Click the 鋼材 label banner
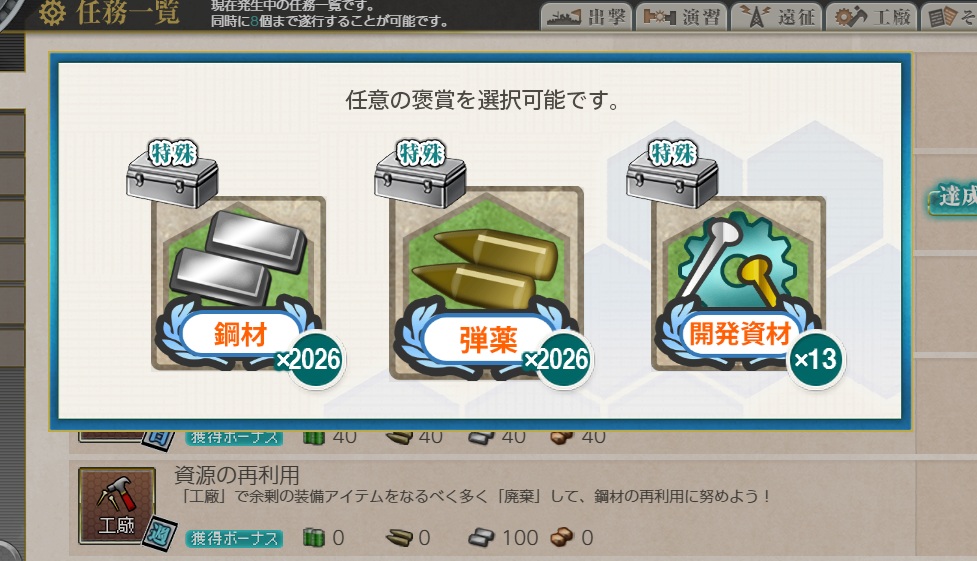Image resolution: width=977 pixels, height=561 pixels. [241, 334]
